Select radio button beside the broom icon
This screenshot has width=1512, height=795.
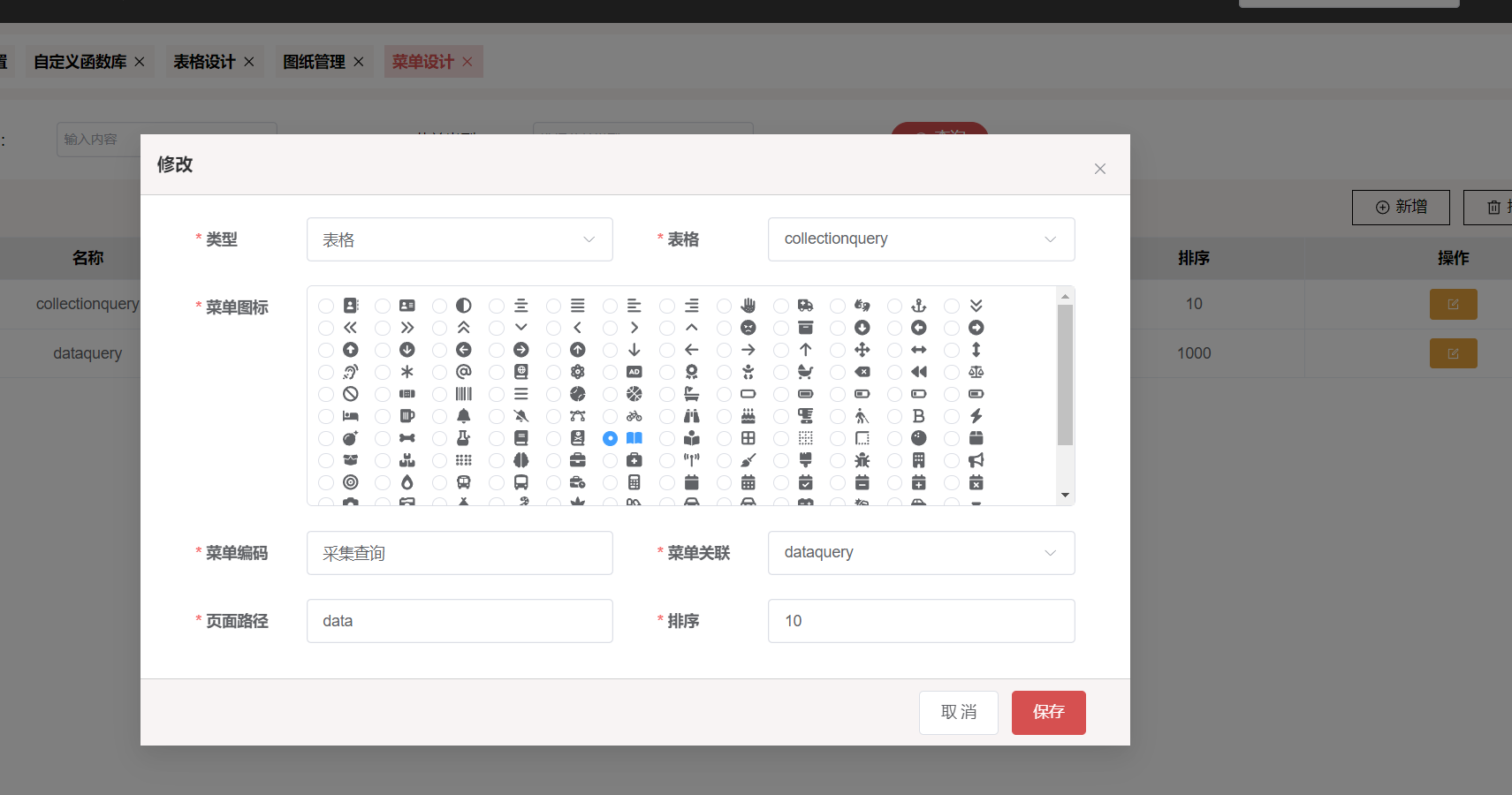(x=724, y=460)
